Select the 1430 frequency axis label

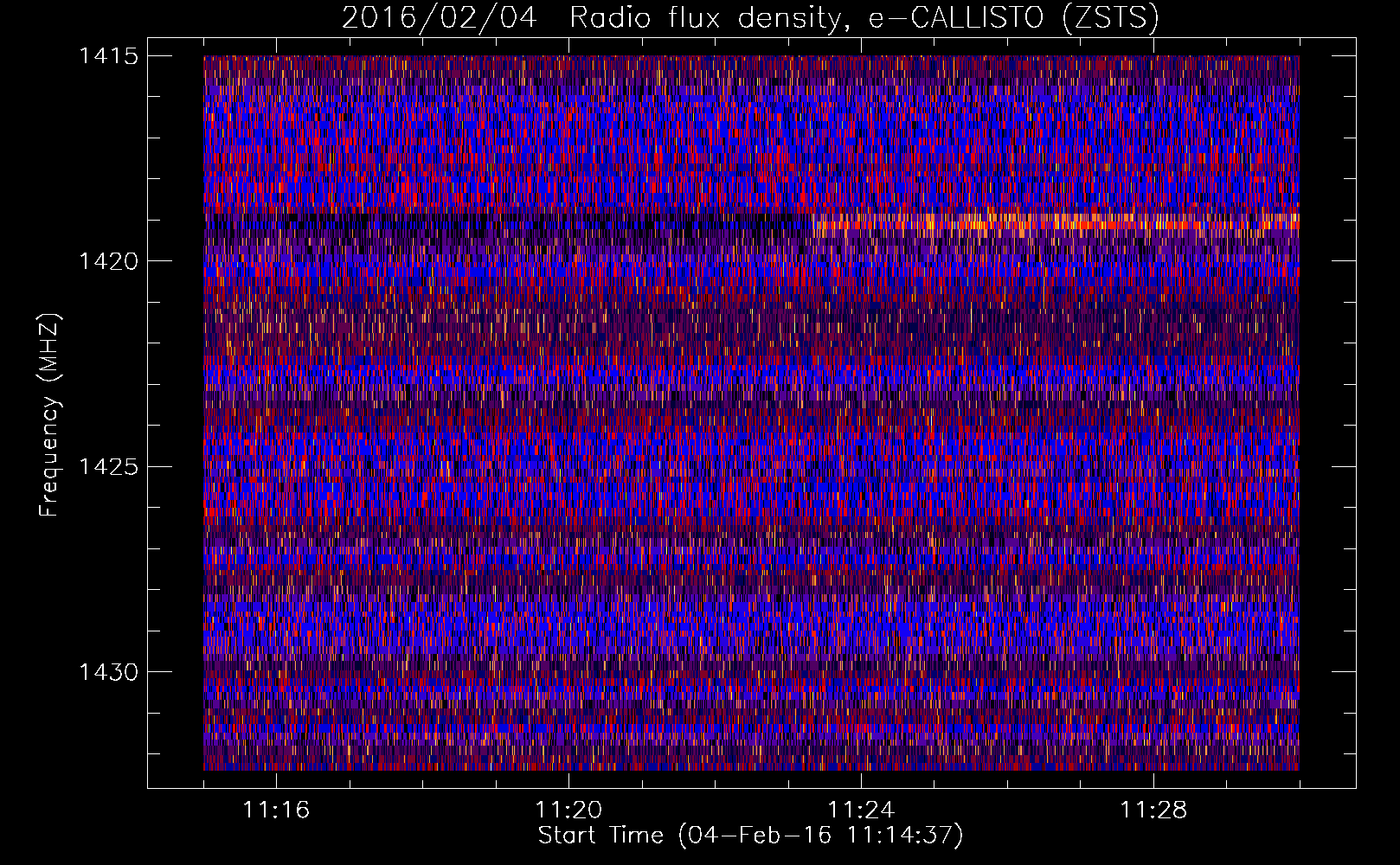point(108,672)
